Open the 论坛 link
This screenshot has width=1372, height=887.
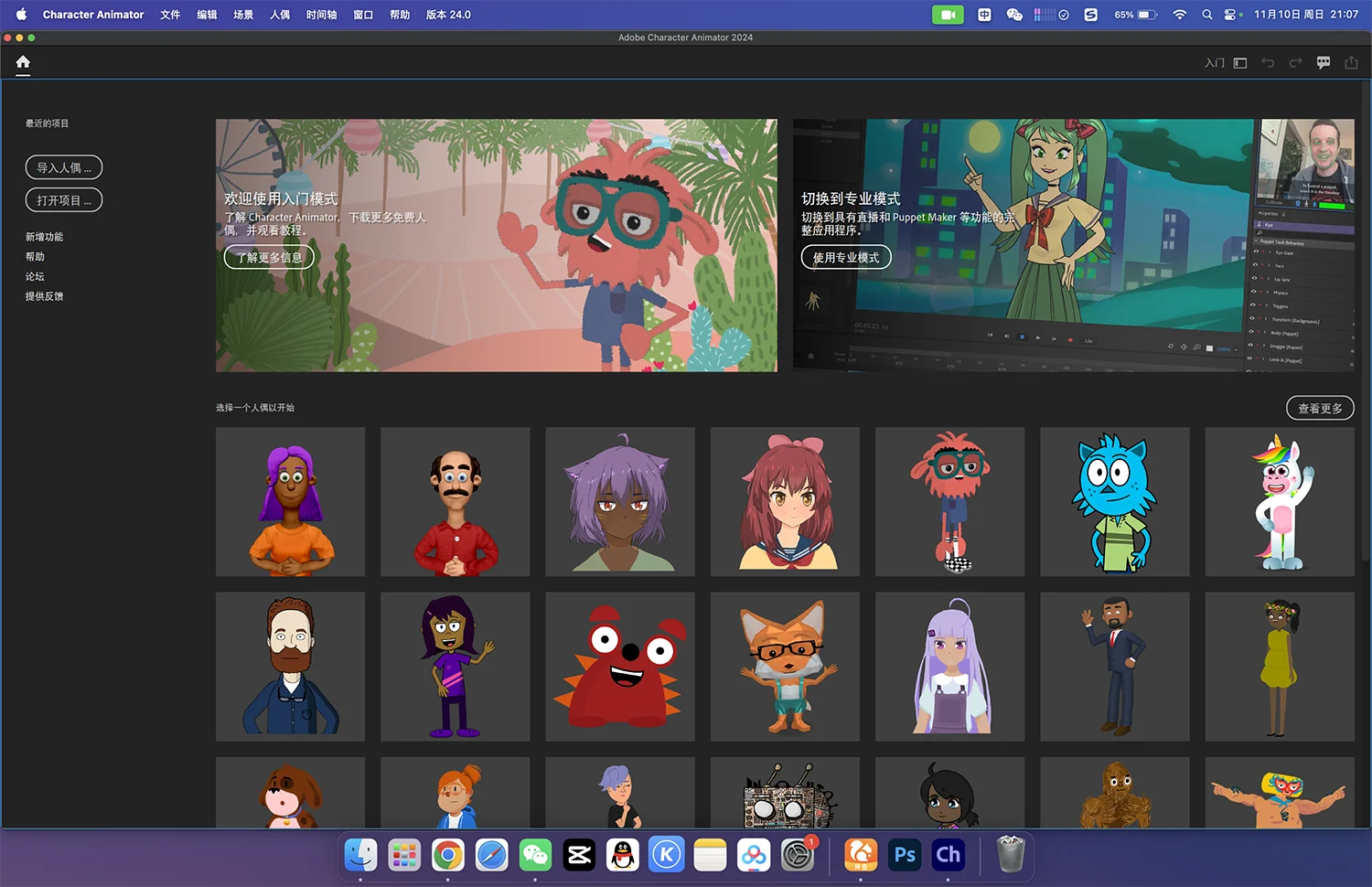coord(35,276)
